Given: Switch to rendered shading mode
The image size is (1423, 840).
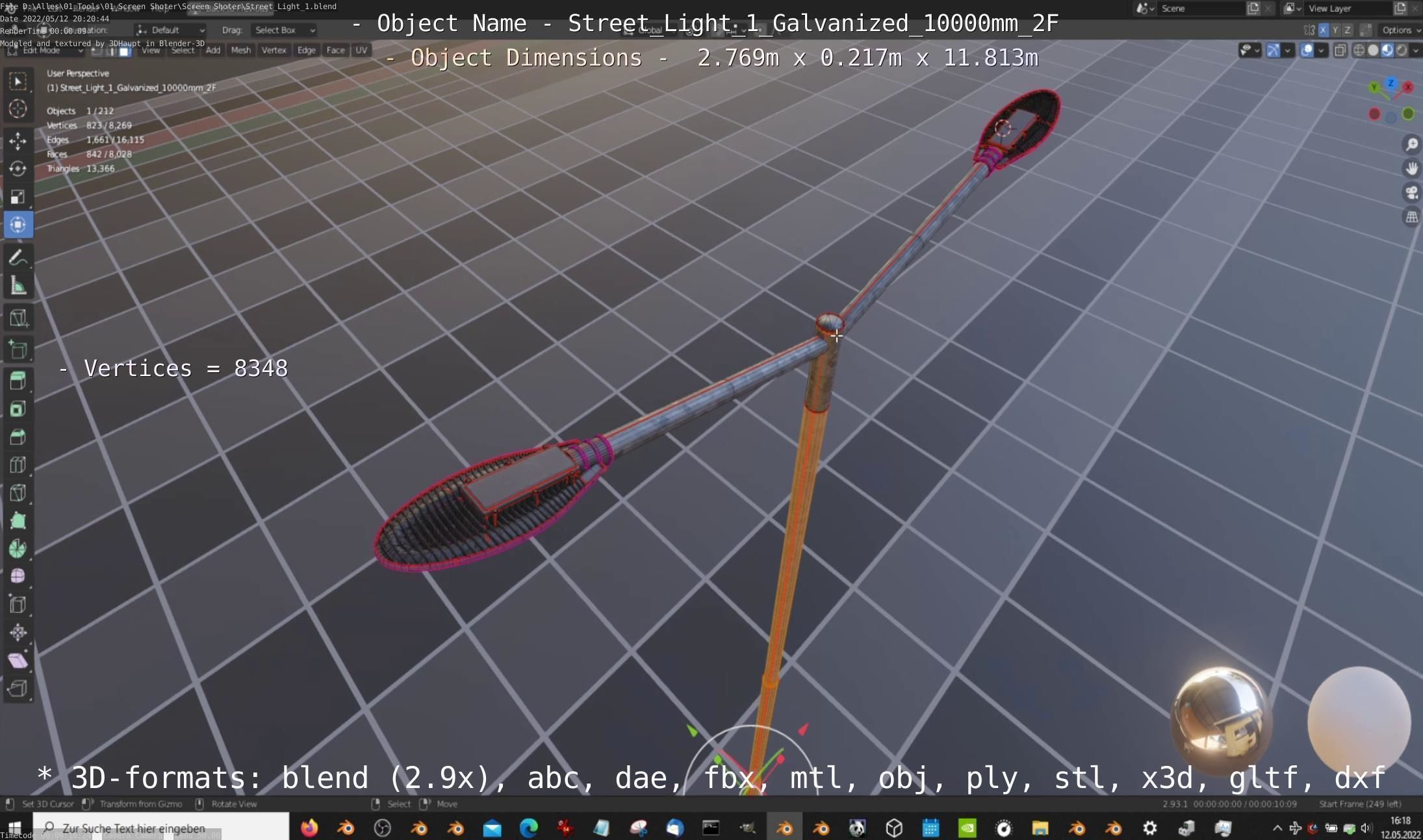Looking at the screenshot, I should [1402, 50].
